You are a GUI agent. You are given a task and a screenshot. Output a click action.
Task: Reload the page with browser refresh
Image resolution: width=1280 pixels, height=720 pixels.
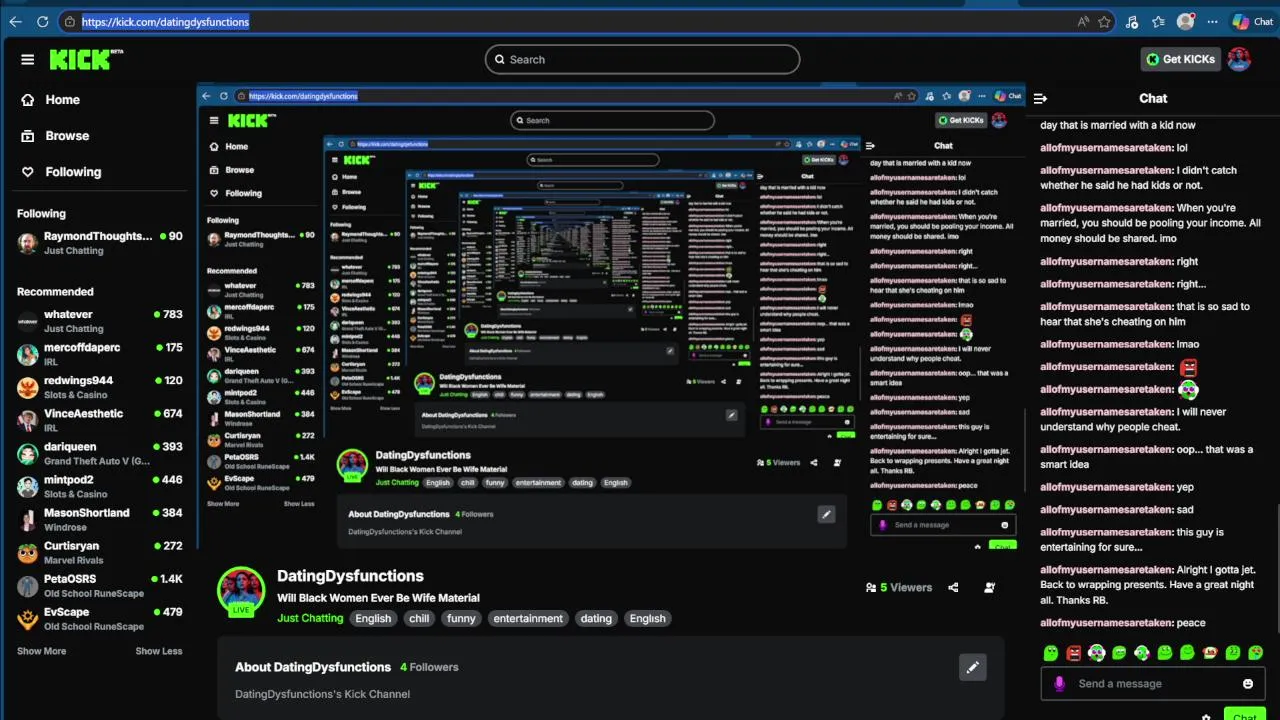42,21
